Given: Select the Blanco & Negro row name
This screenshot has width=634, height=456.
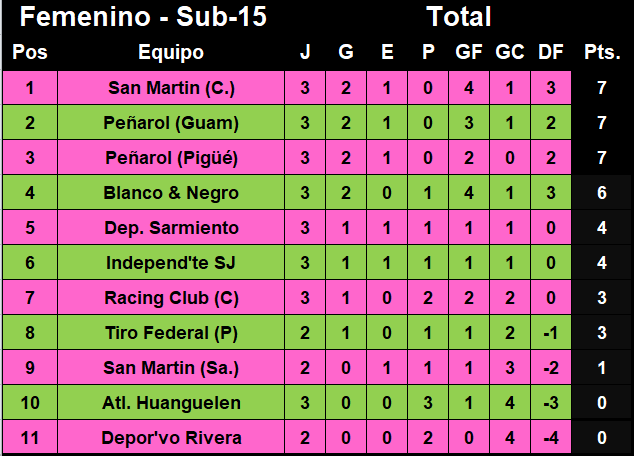Looking at the screenshot, I should pos(171,192).
